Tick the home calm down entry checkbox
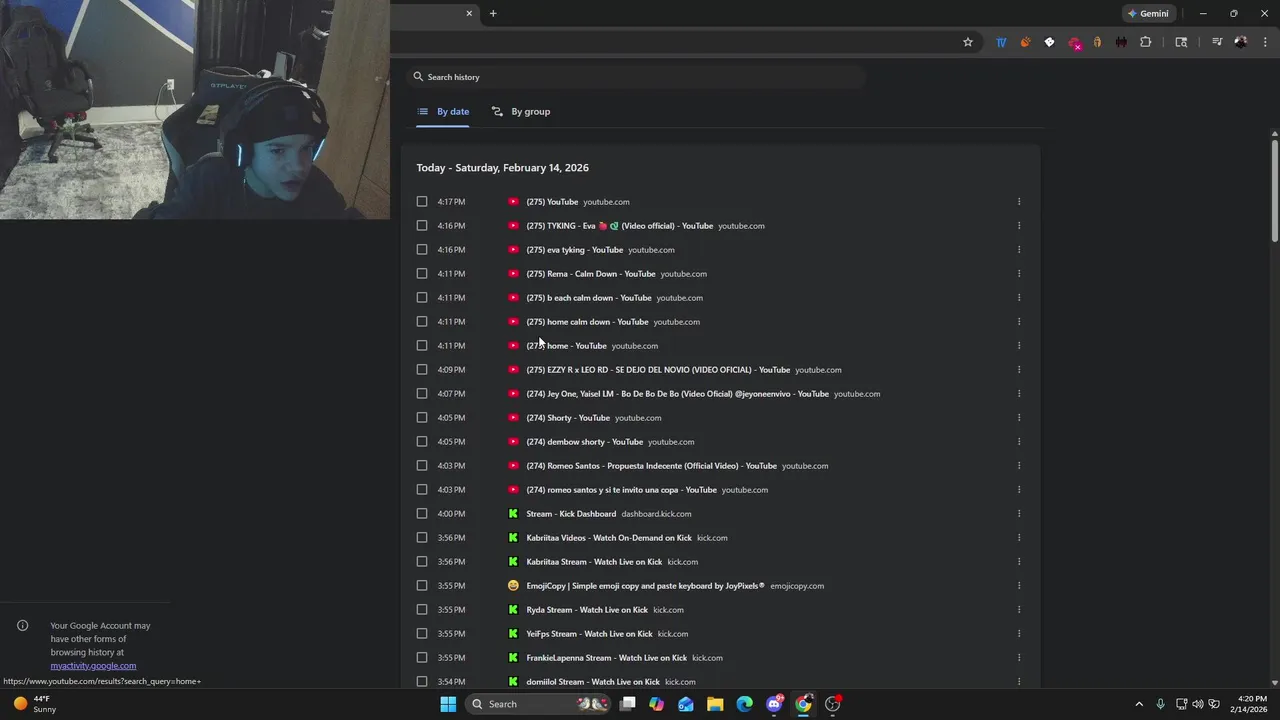This screenshot has width=1280, height=720. click(x=422, y=321)
